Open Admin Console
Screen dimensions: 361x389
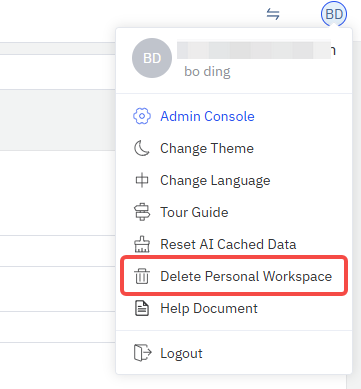pyautogui.click(x=207, y=116)
